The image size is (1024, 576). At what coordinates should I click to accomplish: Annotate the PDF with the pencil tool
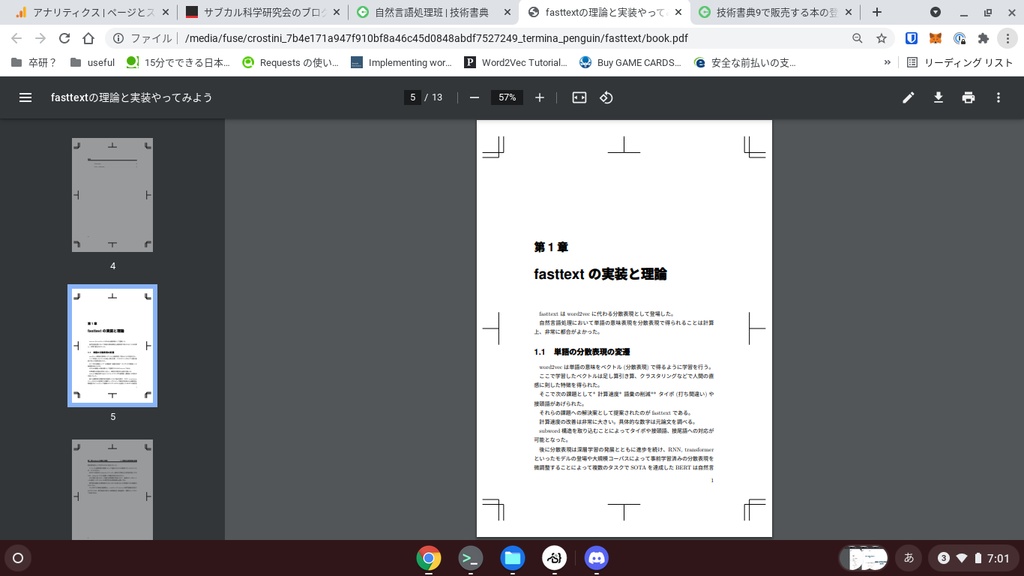pyautogui.click(x=908, y=97)
